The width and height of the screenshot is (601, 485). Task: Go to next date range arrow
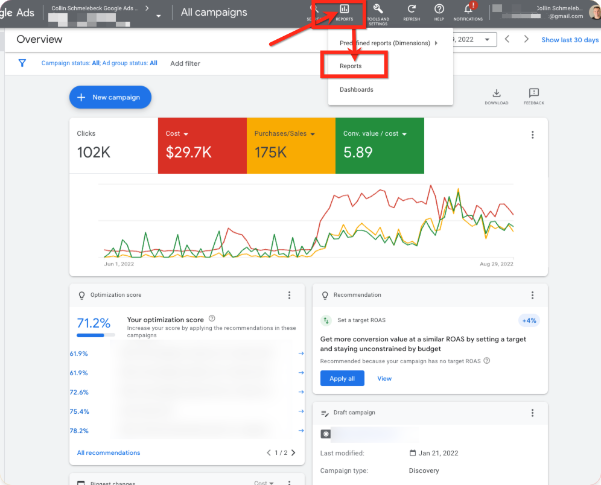click(526, 39)
